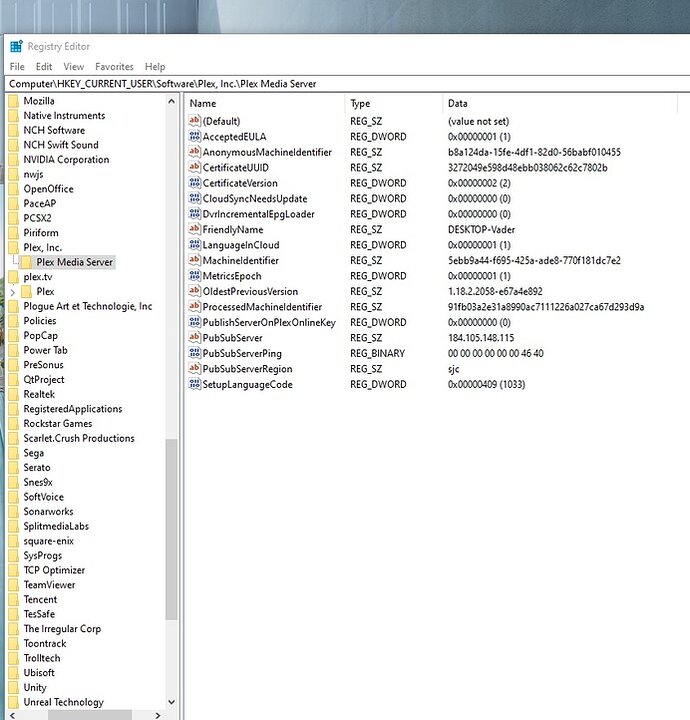Click the string icon beside PubSubServer
The image size is (690, 720).
pos(195,338)
